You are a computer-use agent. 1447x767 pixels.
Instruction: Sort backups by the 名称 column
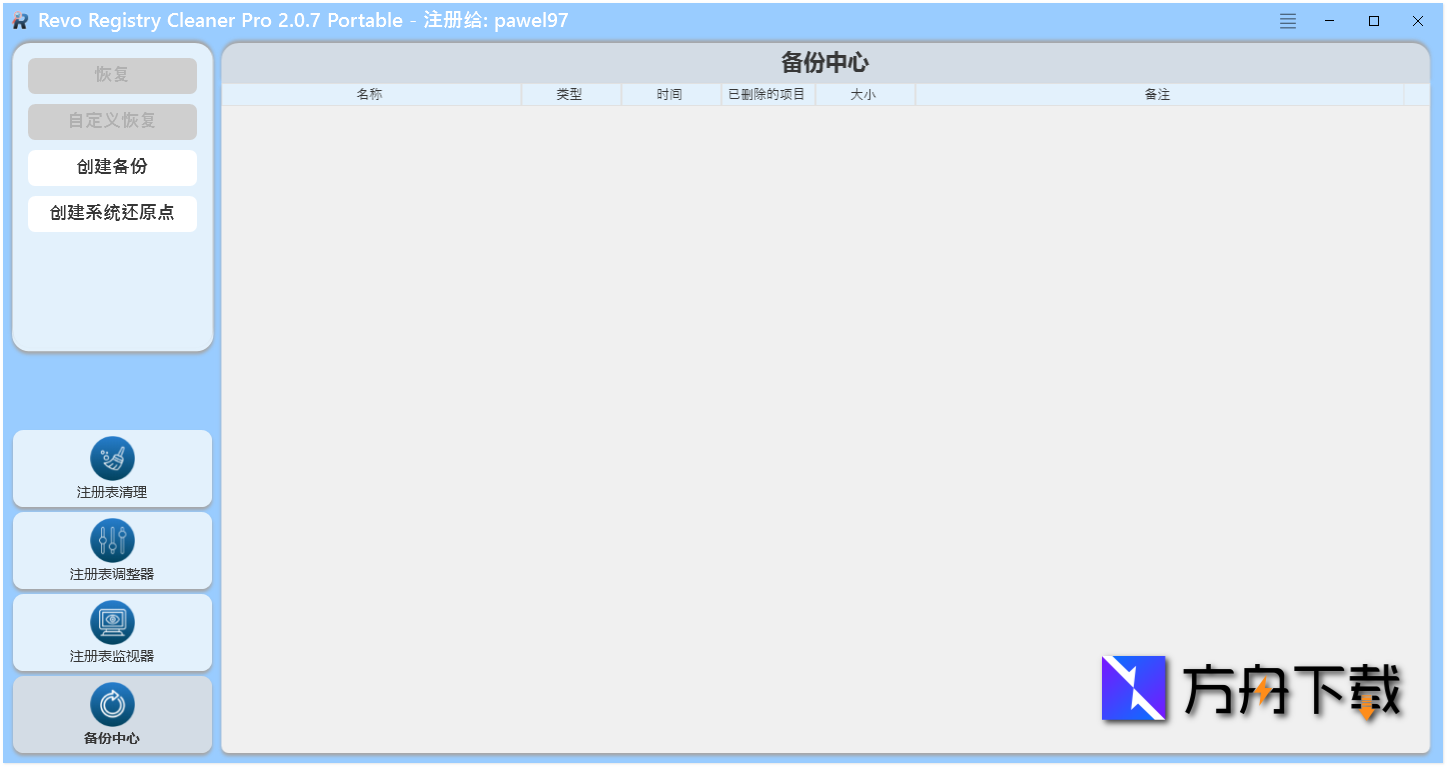[370, 94]
